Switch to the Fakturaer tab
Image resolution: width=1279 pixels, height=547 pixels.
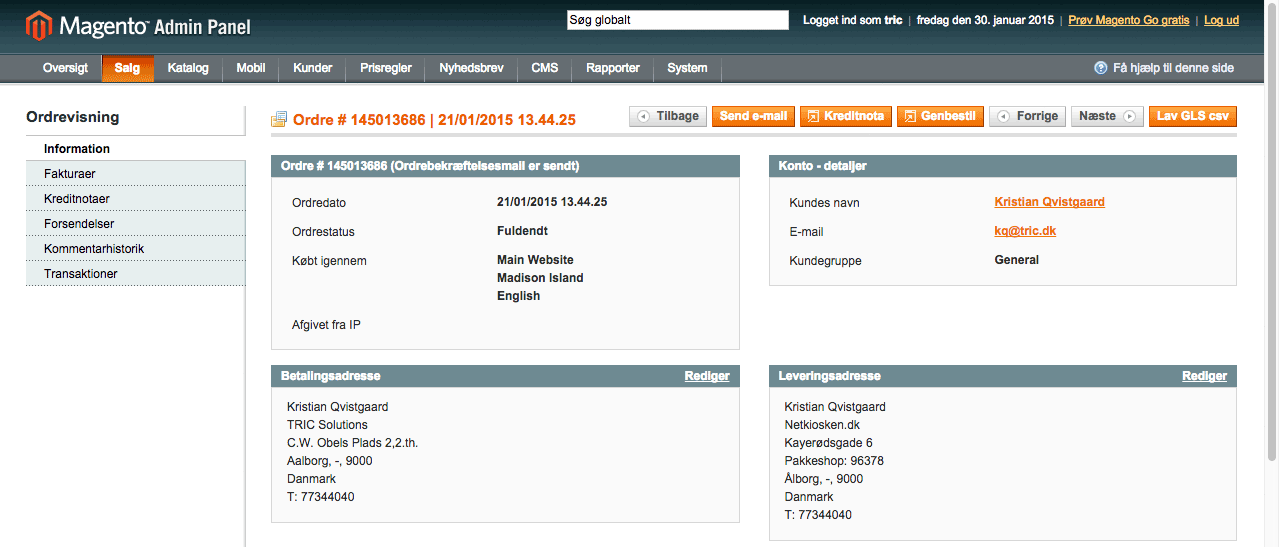(x=70, y=174)
